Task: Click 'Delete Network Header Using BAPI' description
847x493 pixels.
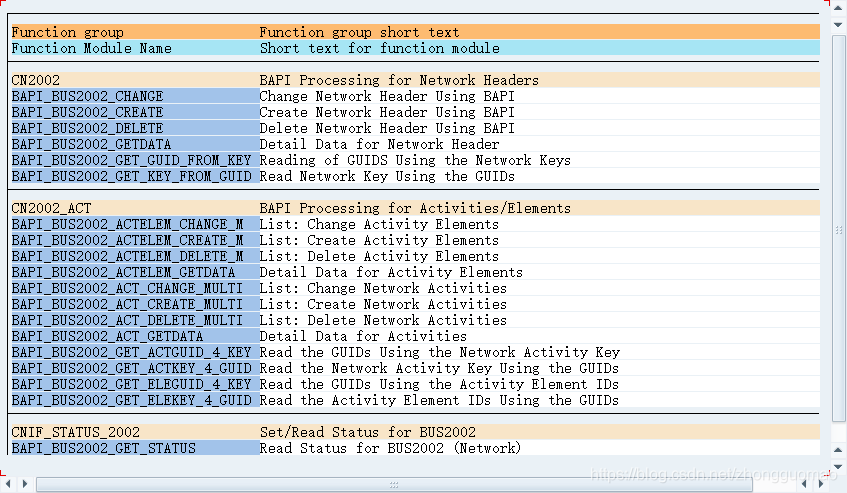Action: pyautogui.click(x=387, y=129)
